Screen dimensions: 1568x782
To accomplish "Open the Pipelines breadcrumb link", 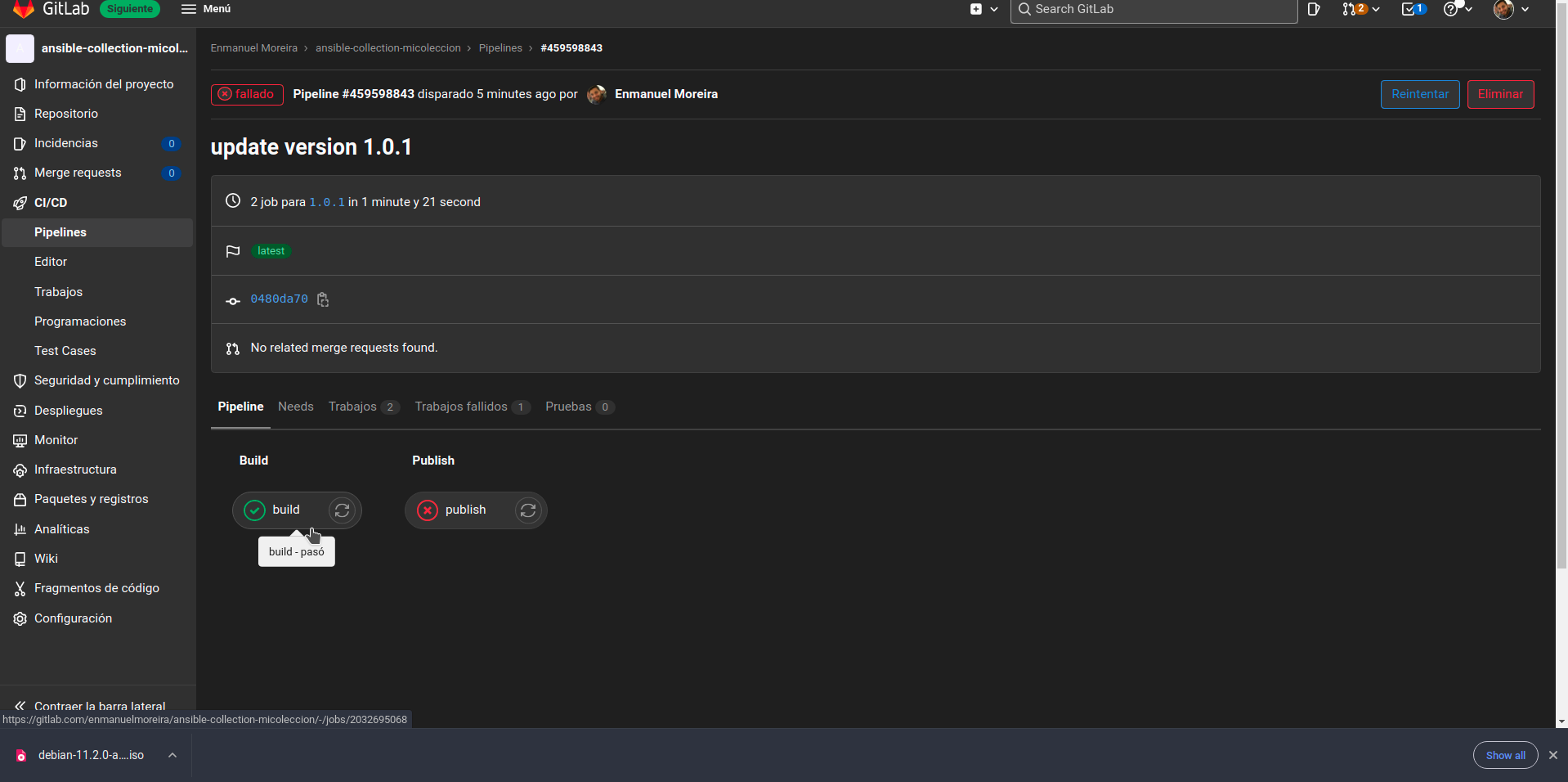I will pos(500,48).
